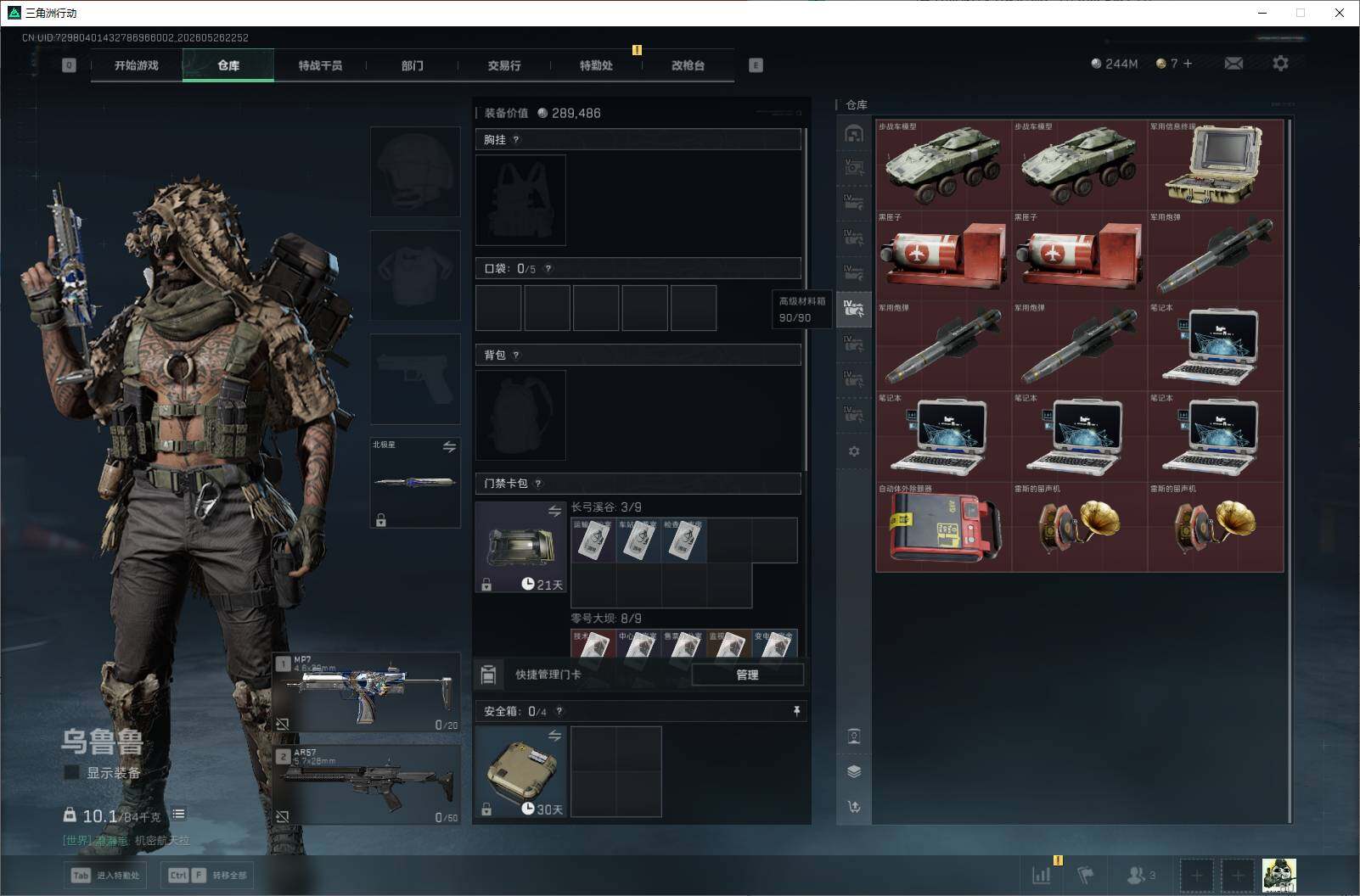
Task: Click the help icon next to 背包
Action: (x=516, y=356)
